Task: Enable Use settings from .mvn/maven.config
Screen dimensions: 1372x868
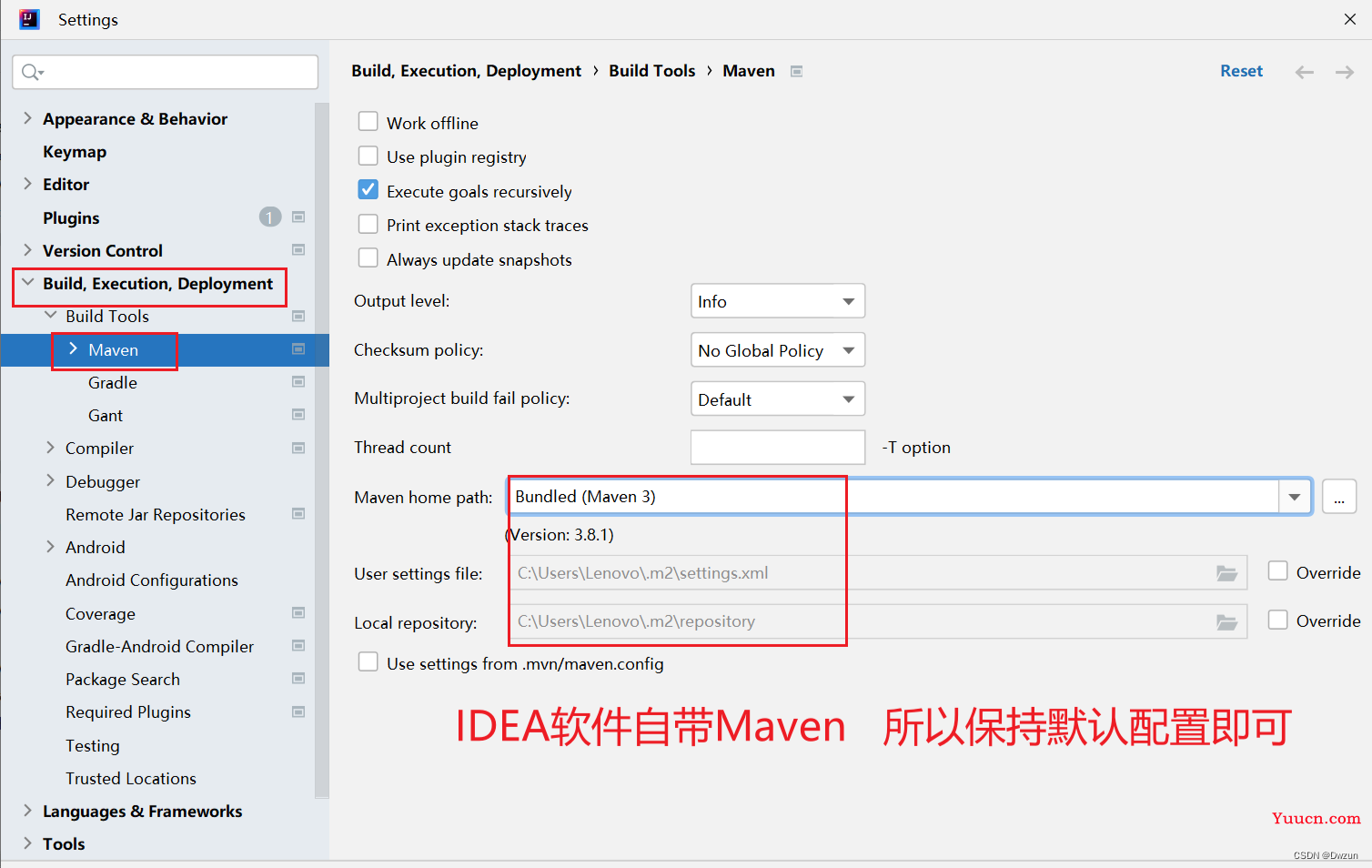Action: click(x=368, y=662)
